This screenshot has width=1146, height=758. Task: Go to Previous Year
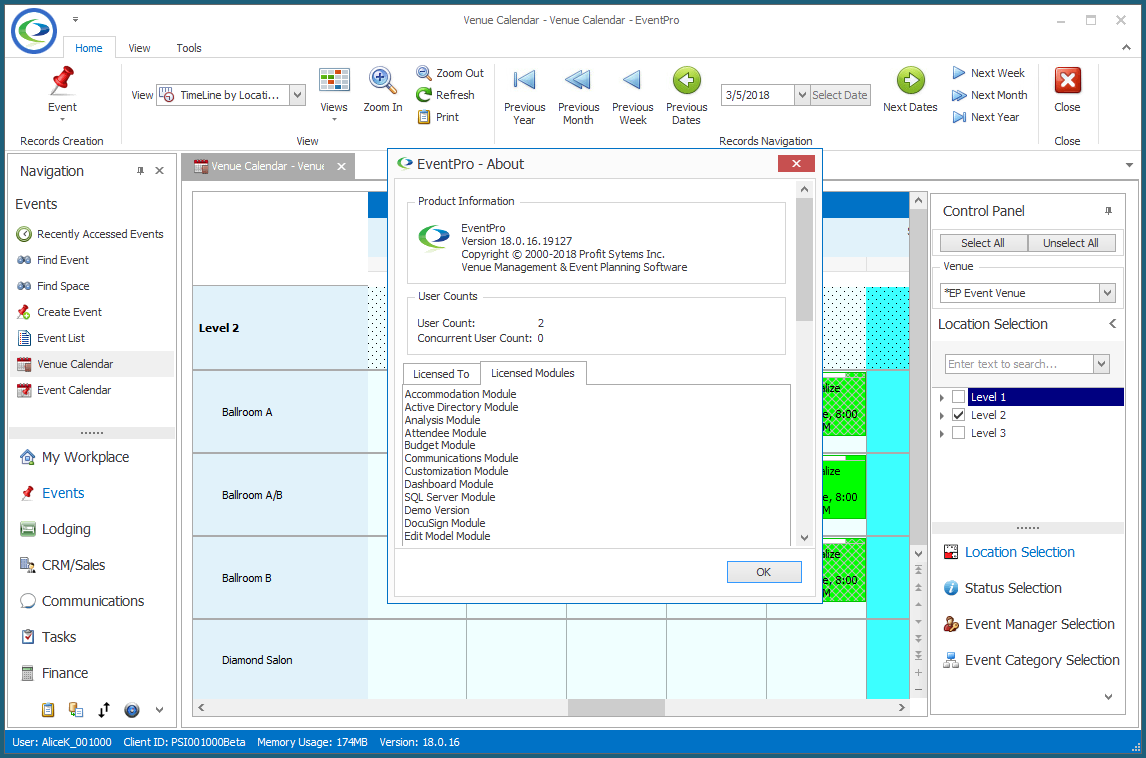pyautogui.click(x=524, y=97)
